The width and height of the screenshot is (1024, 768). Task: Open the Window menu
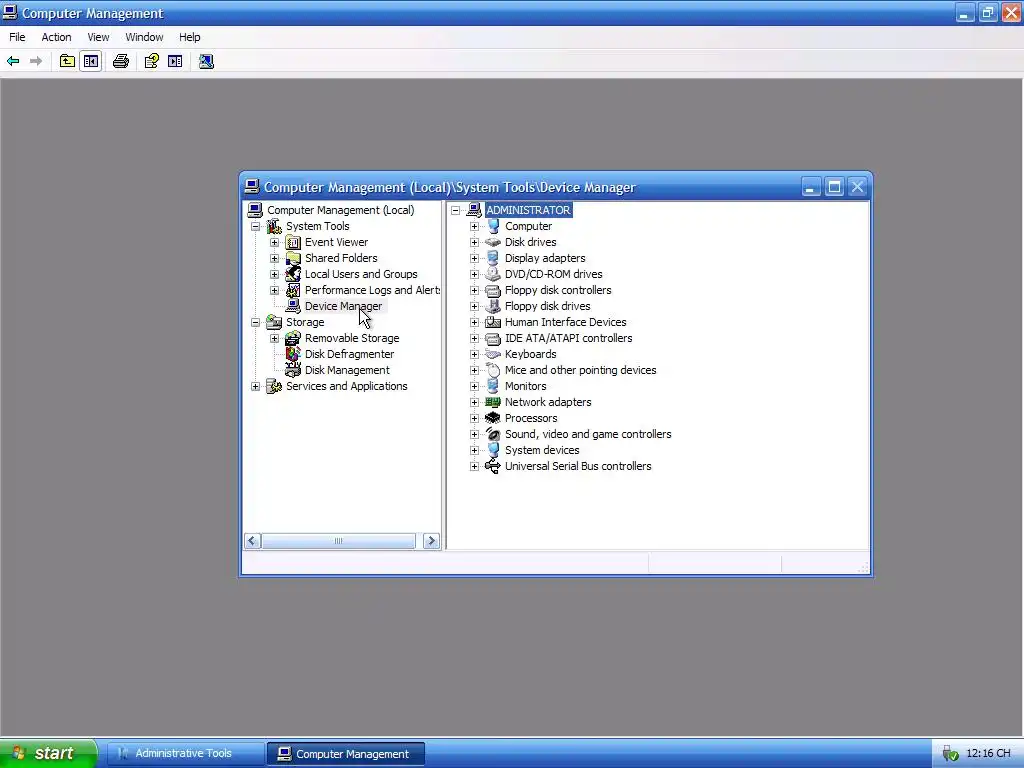(144, 37)
